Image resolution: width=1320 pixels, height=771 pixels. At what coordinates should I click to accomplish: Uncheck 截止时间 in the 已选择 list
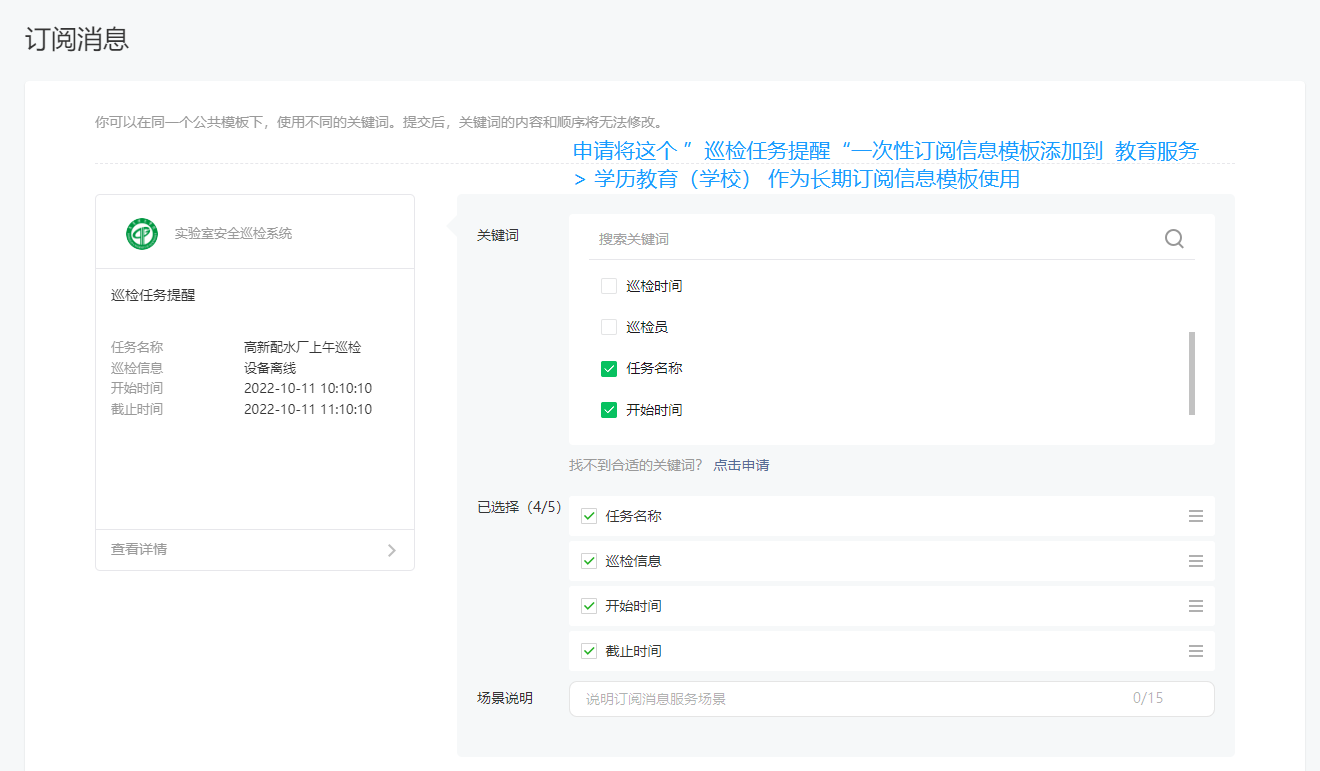[588, 651]
